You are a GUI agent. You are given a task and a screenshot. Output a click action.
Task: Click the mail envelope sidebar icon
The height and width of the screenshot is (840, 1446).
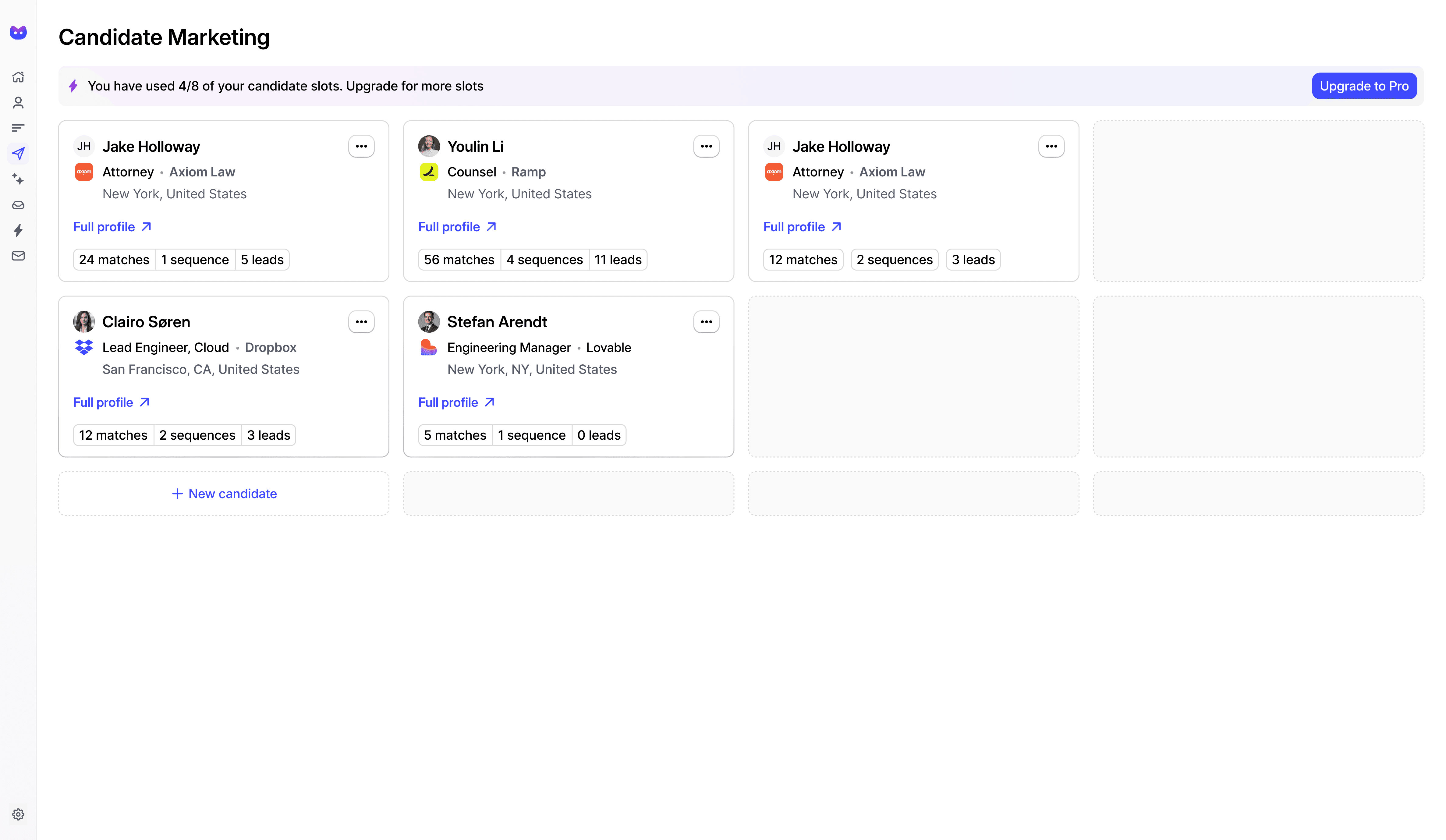click(x=18, y=256)
